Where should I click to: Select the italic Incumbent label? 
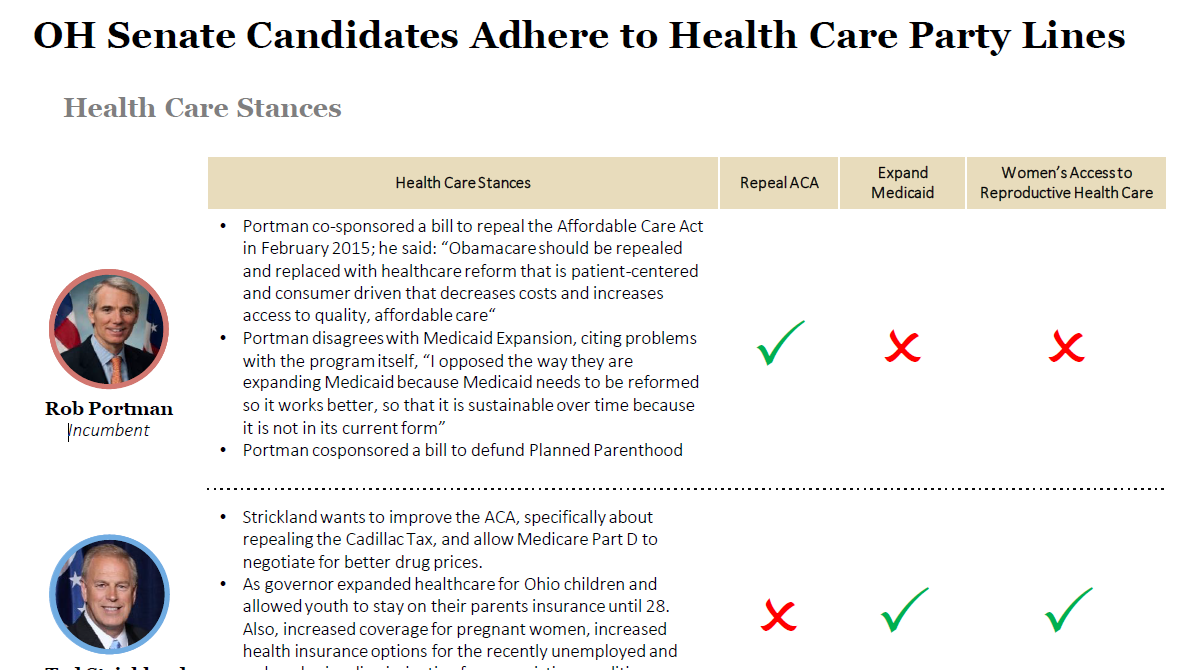click(109, 431)
